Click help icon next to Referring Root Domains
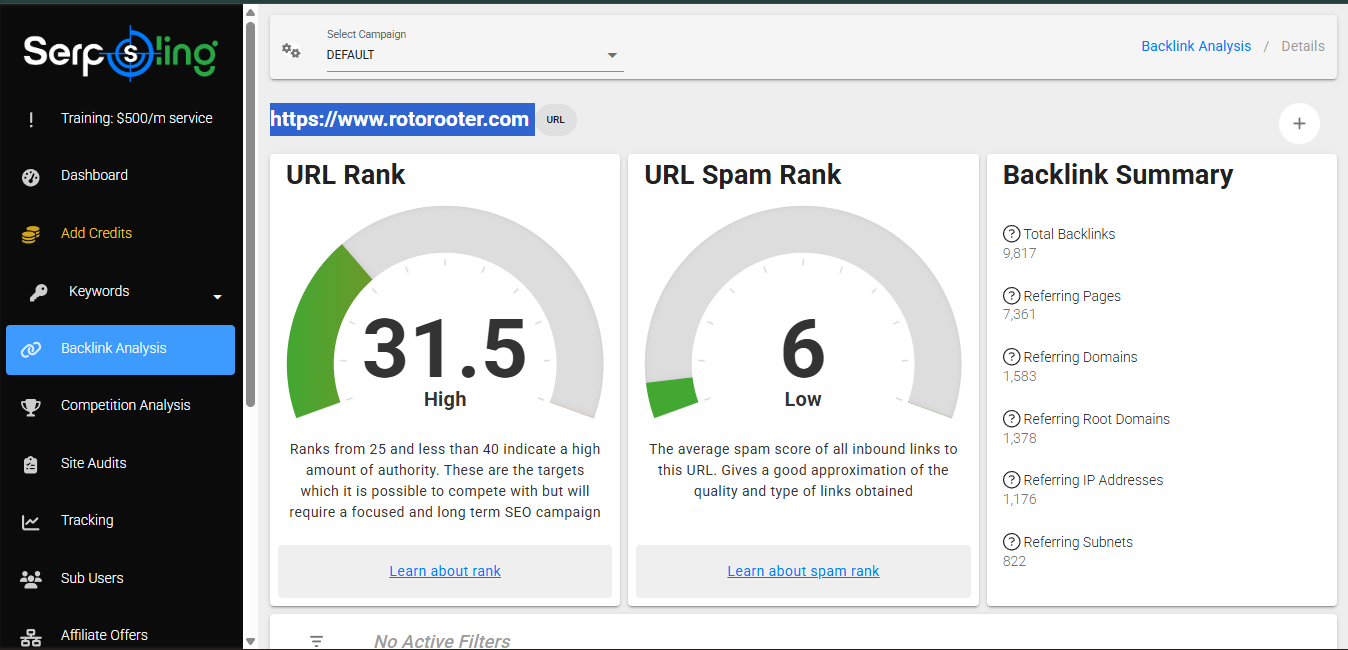Image resolution: width=1348 pixels, height=650 pixels. (1011, 419)
